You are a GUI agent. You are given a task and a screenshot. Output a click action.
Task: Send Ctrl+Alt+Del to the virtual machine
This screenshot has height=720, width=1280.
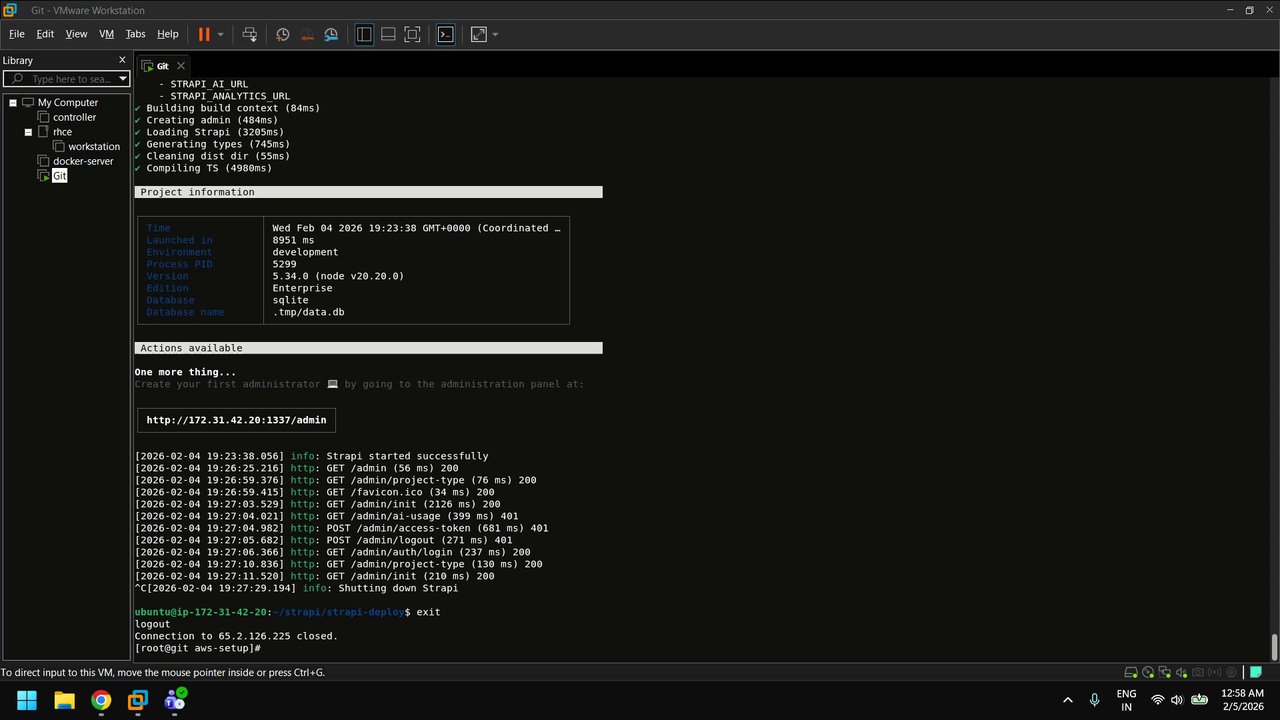(250, 34)
